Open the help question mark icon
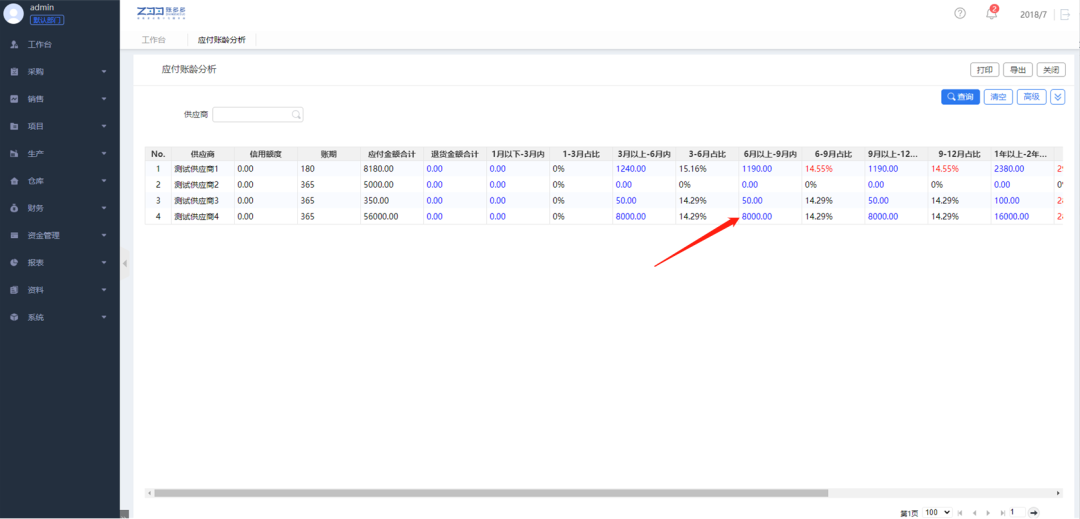 (960, 14)
